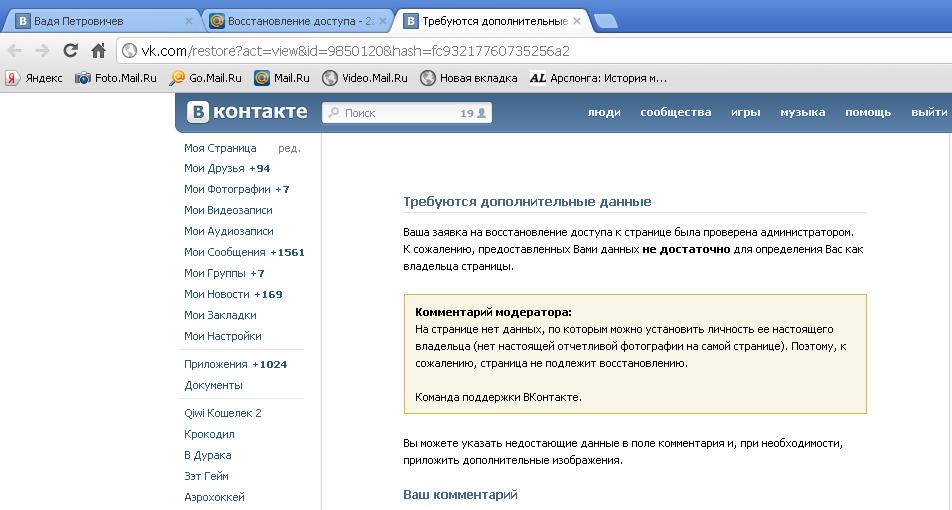Open Мои Друзья
The height and width of the screenshot is (510, 952).
214,168
